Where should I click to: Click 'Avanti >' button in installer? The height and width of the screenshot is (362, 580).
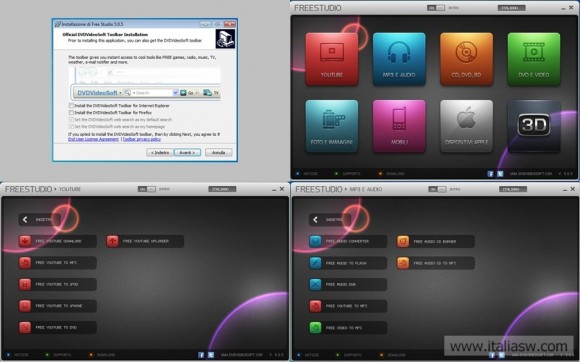[x=187, y=152]
